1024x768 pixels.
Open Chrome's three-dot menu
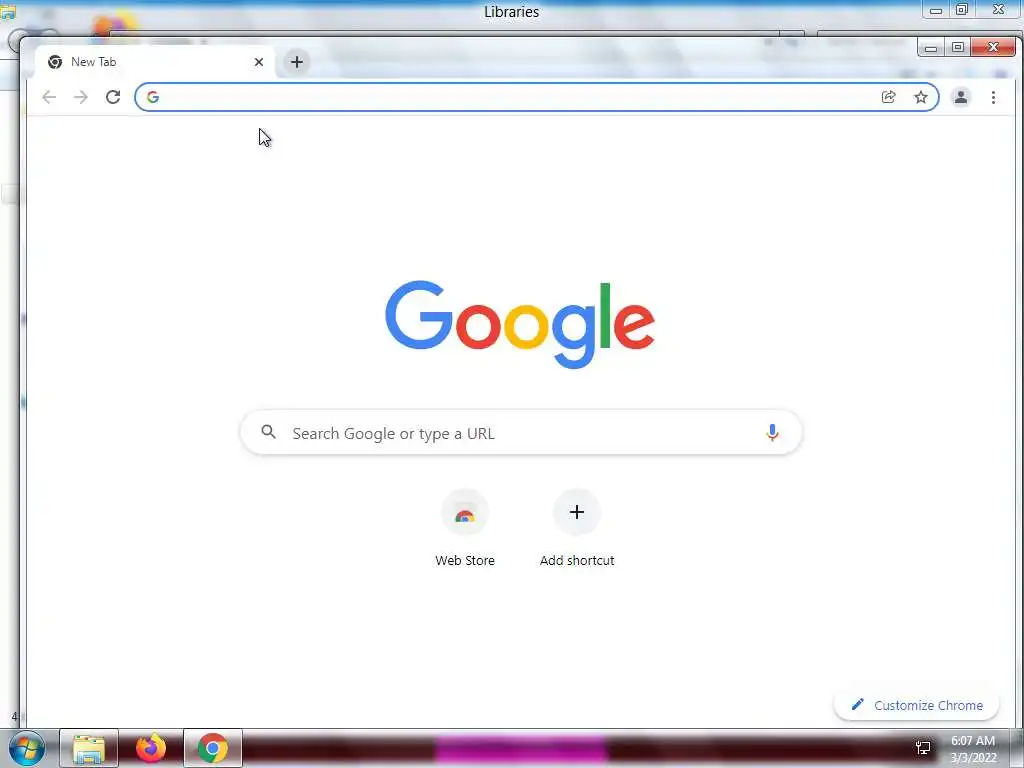point(993,97)
